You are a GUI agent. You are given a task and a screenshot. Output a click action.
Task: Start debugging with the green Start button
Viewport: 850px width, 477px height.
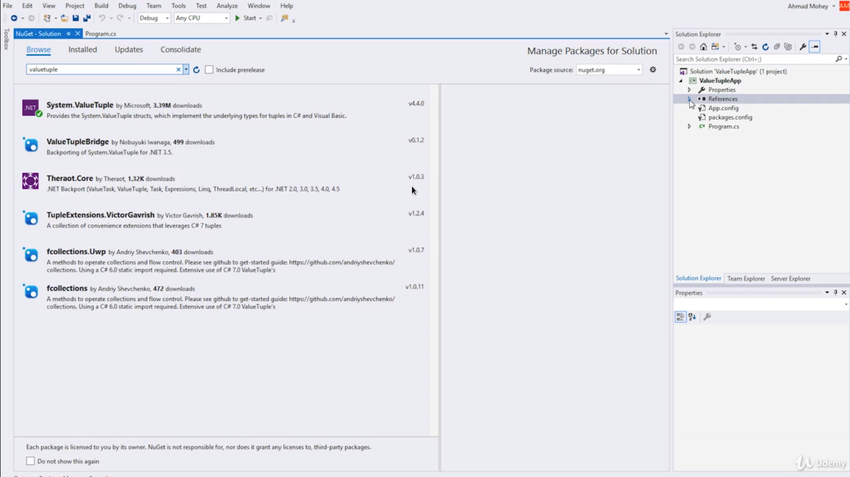pos(246,18)
